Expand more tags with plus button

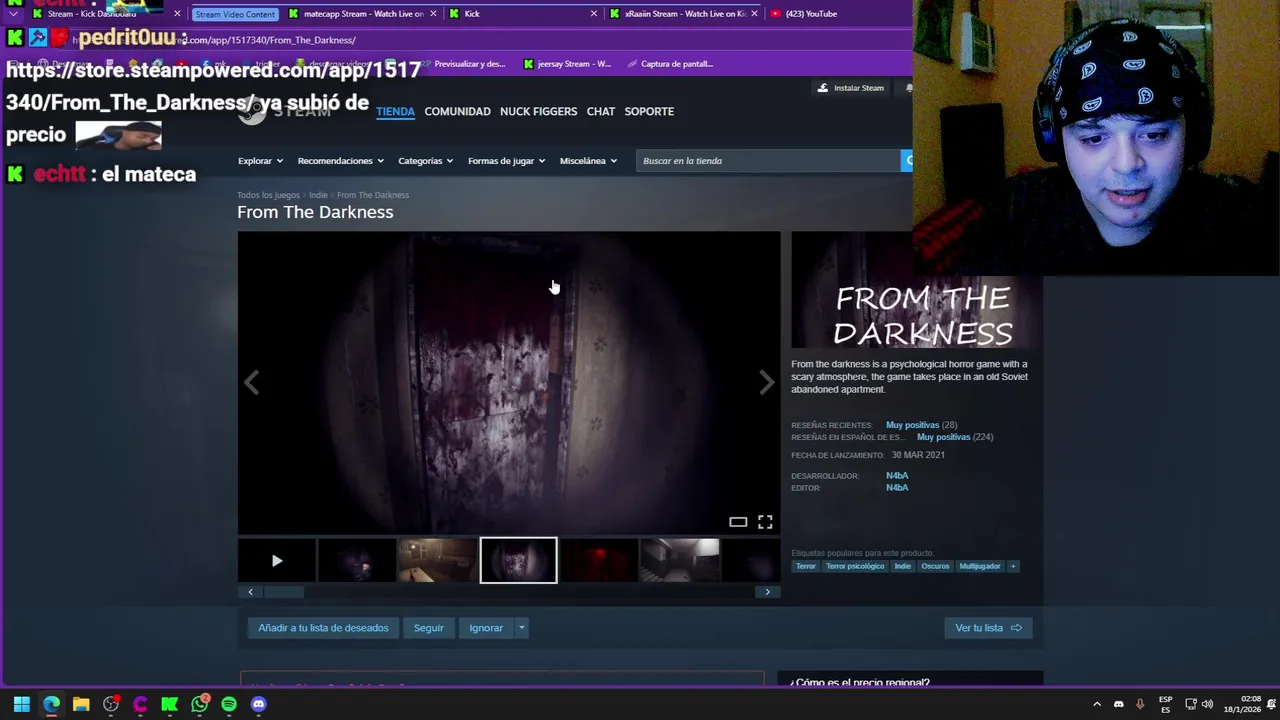(x=1013, y=566)
